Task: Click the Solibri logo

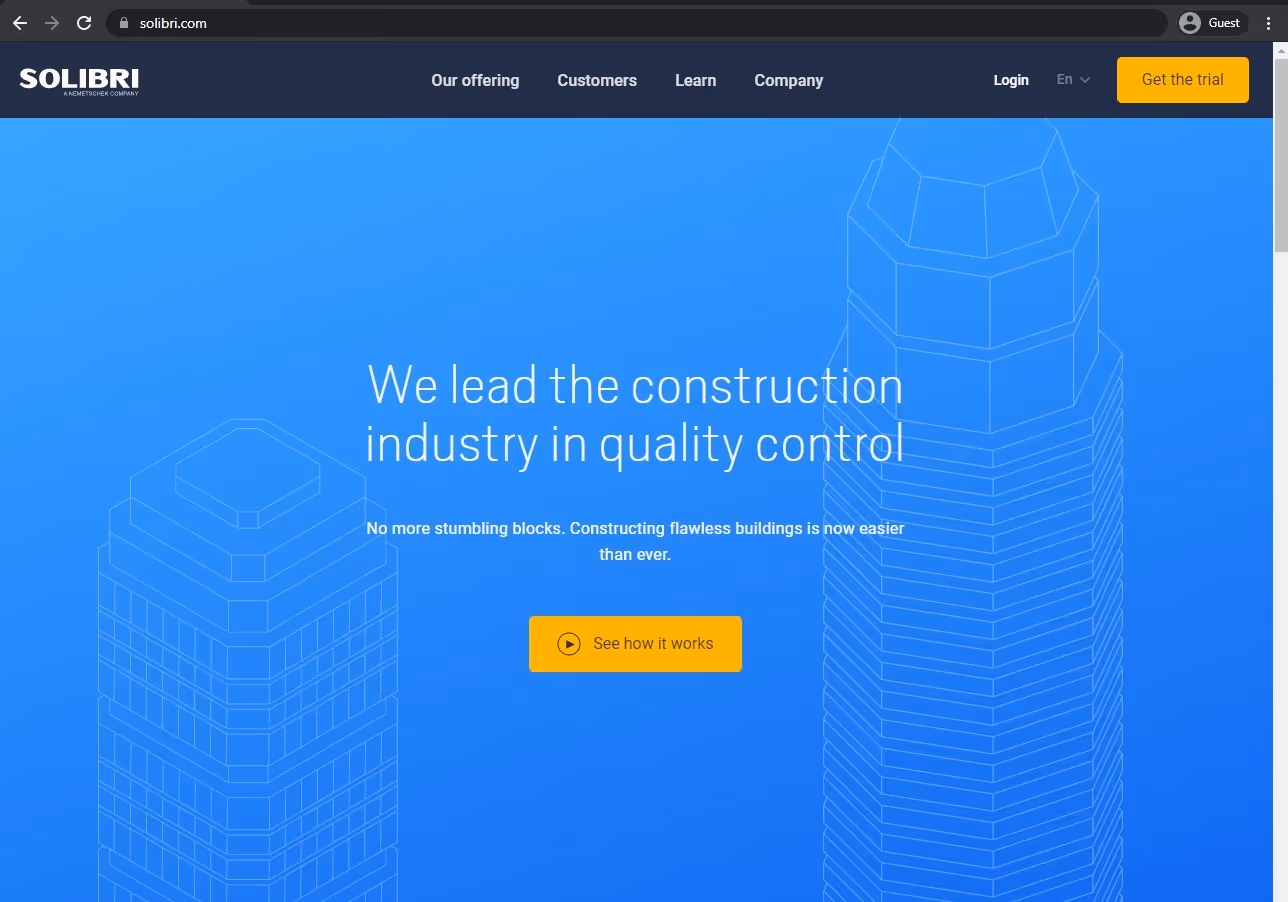Action: click(x=79, y=81)
